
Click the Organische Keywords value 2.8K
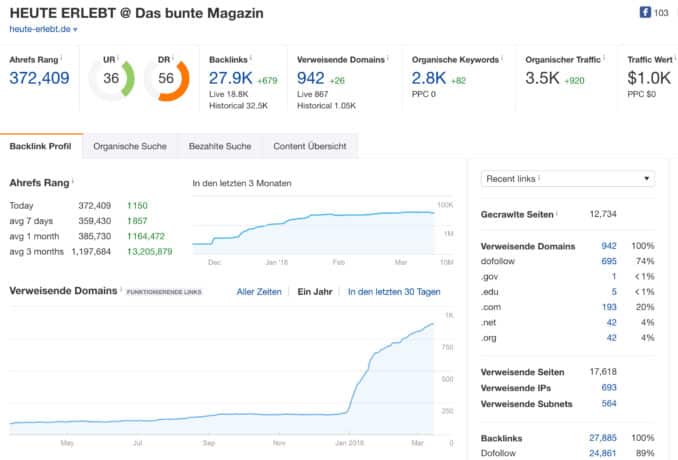(x=429, y=78)
